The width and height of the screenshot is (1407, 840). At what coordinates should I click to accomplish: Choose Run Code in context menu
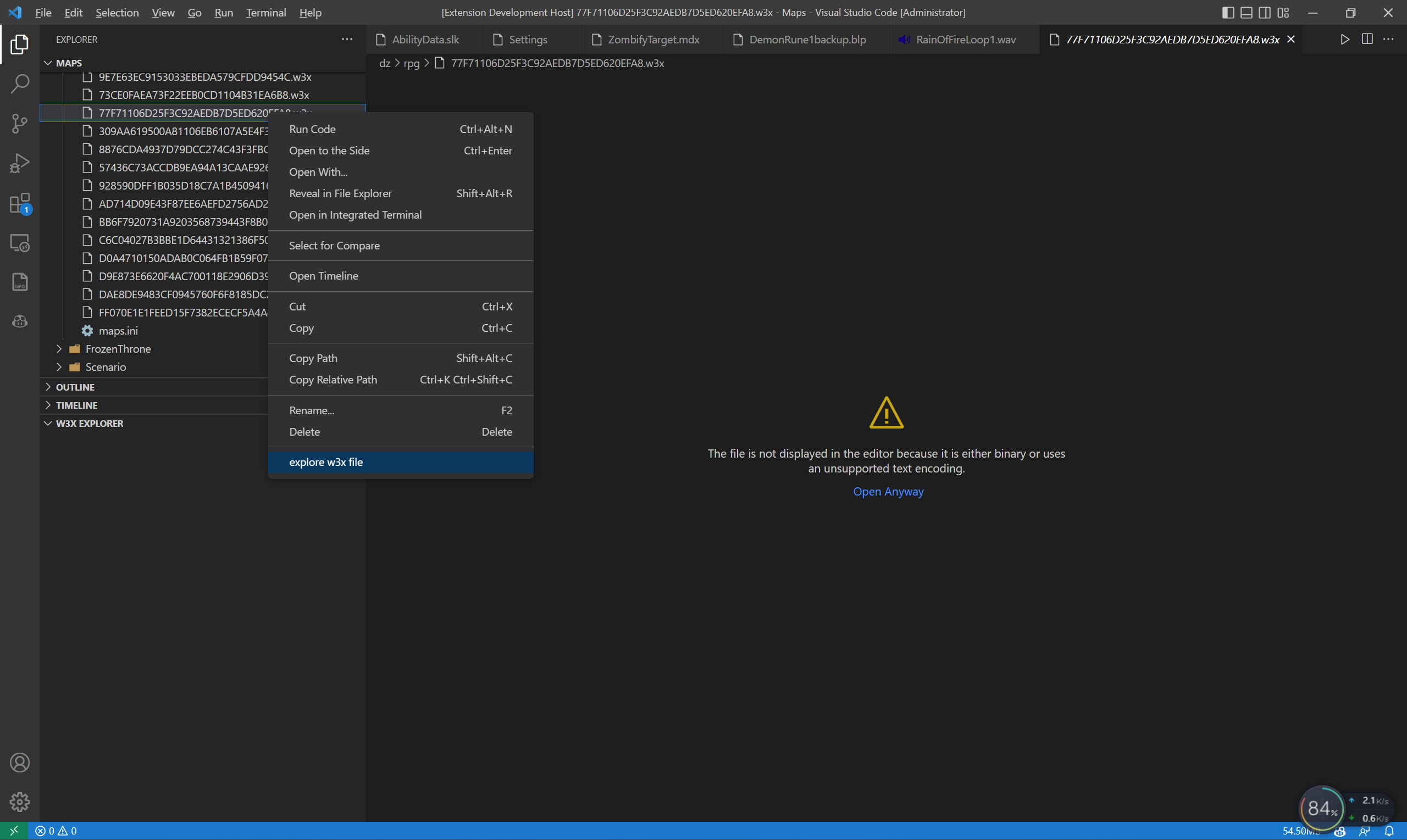click(401, 129)
